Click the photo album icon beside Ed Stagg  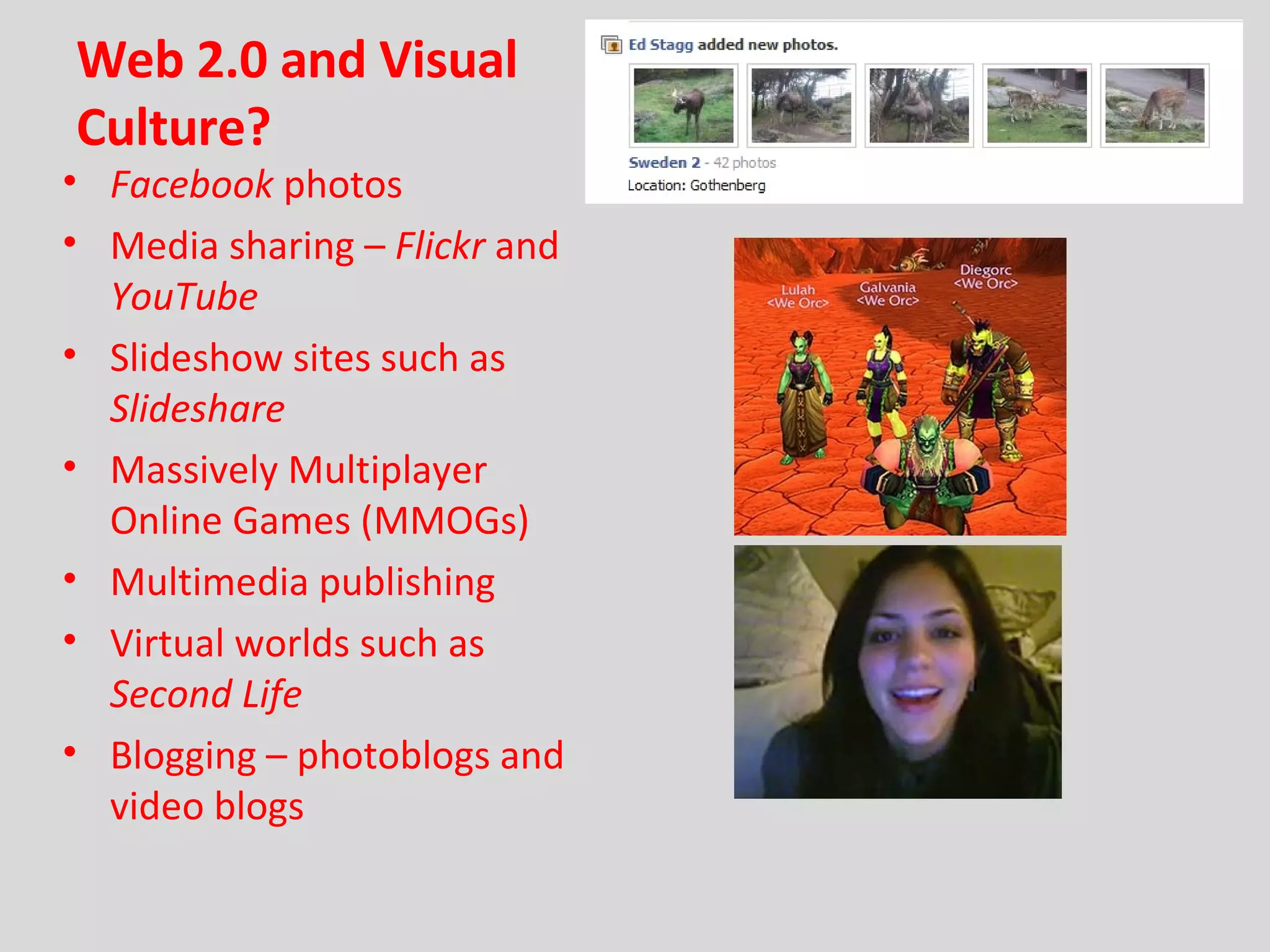pos(611,45)
